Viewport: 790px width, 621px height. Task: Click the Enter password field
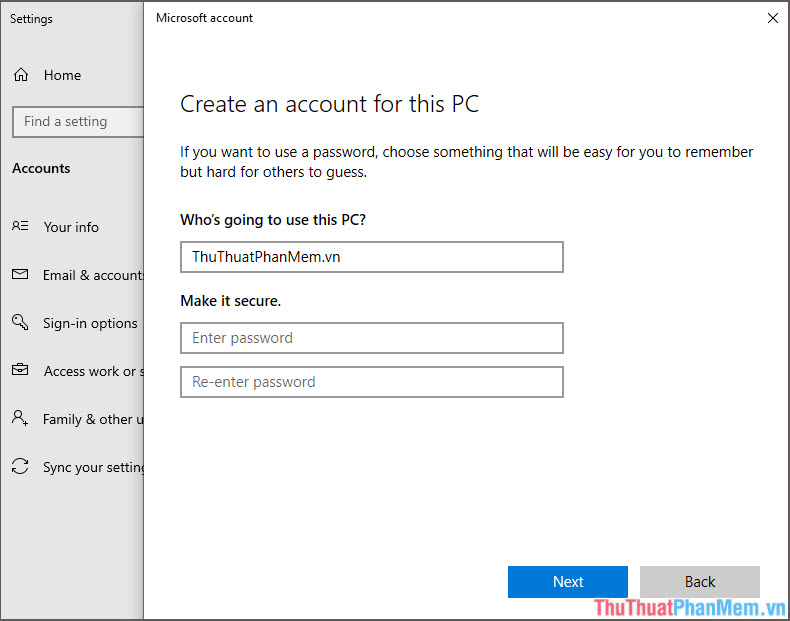coord(372,338)
